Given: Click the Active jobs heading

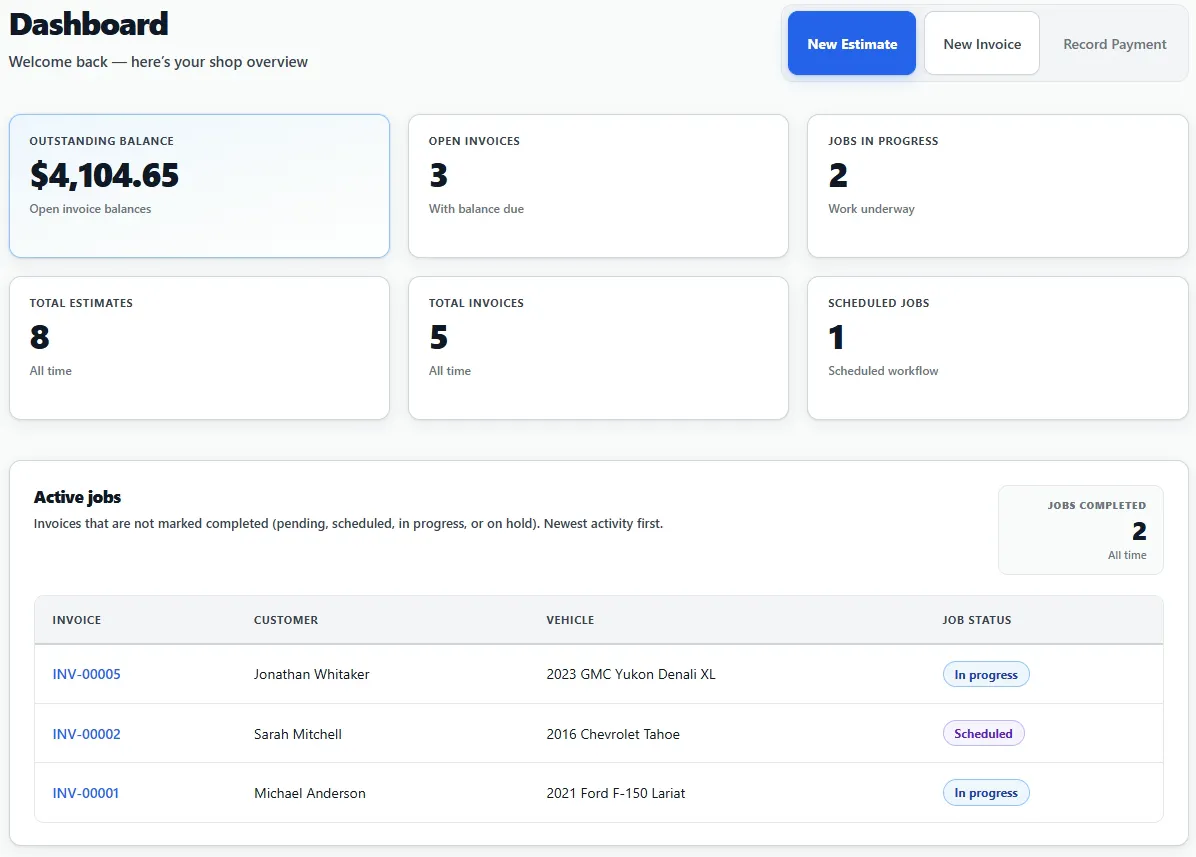Looking at the screenshot, I should [77, 497].
